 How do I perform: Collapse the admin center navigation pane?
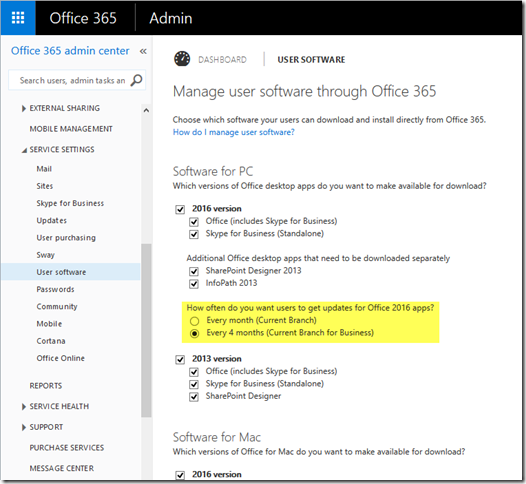(143, 51)
